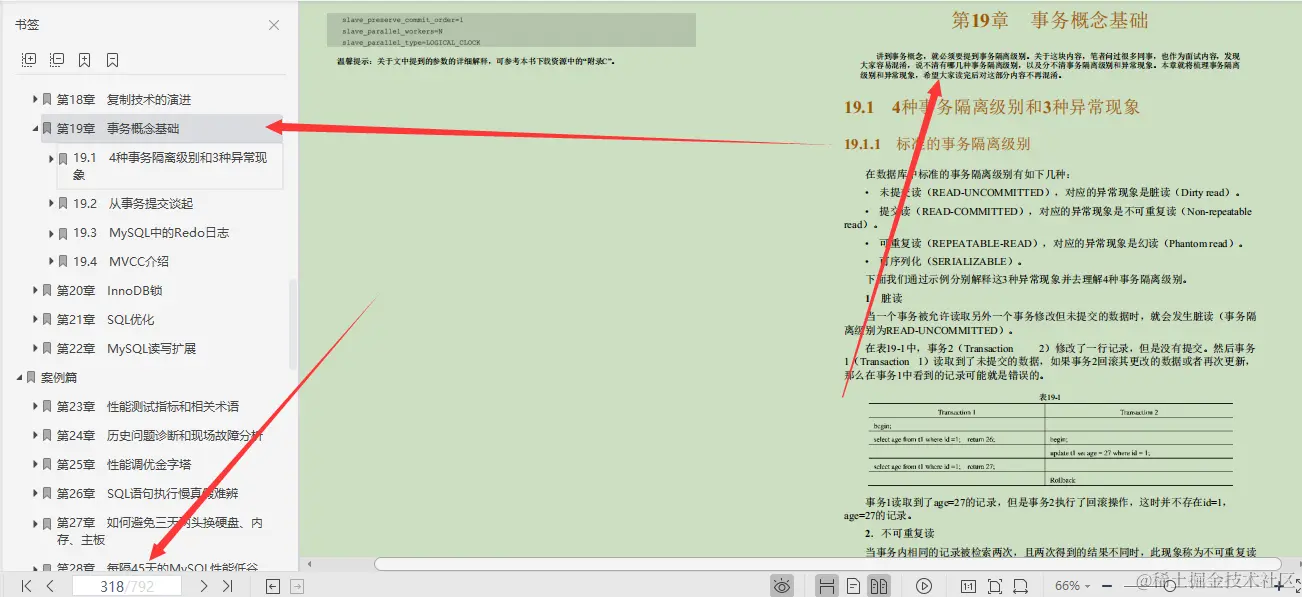1302x597 pixels.
Task: Open bookmark 19.3 MySQL中的Redo日志
Action: coord(151,232)
